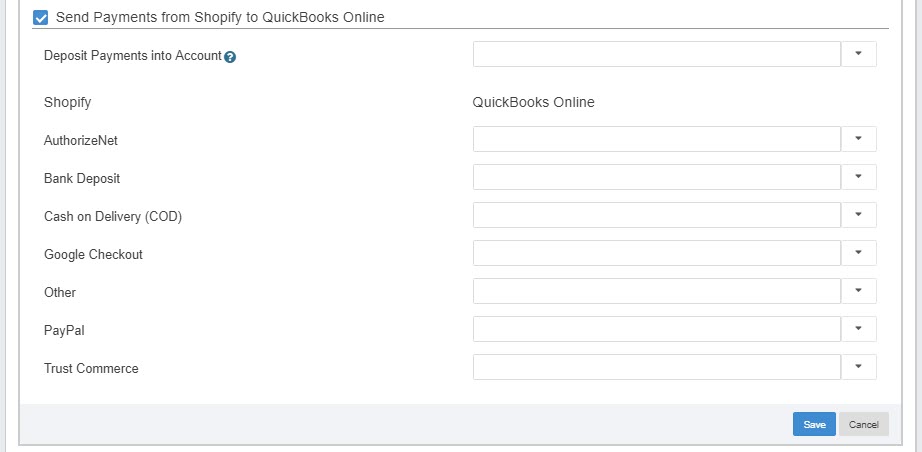Focus the Deposit Payments into Account field

657,54
